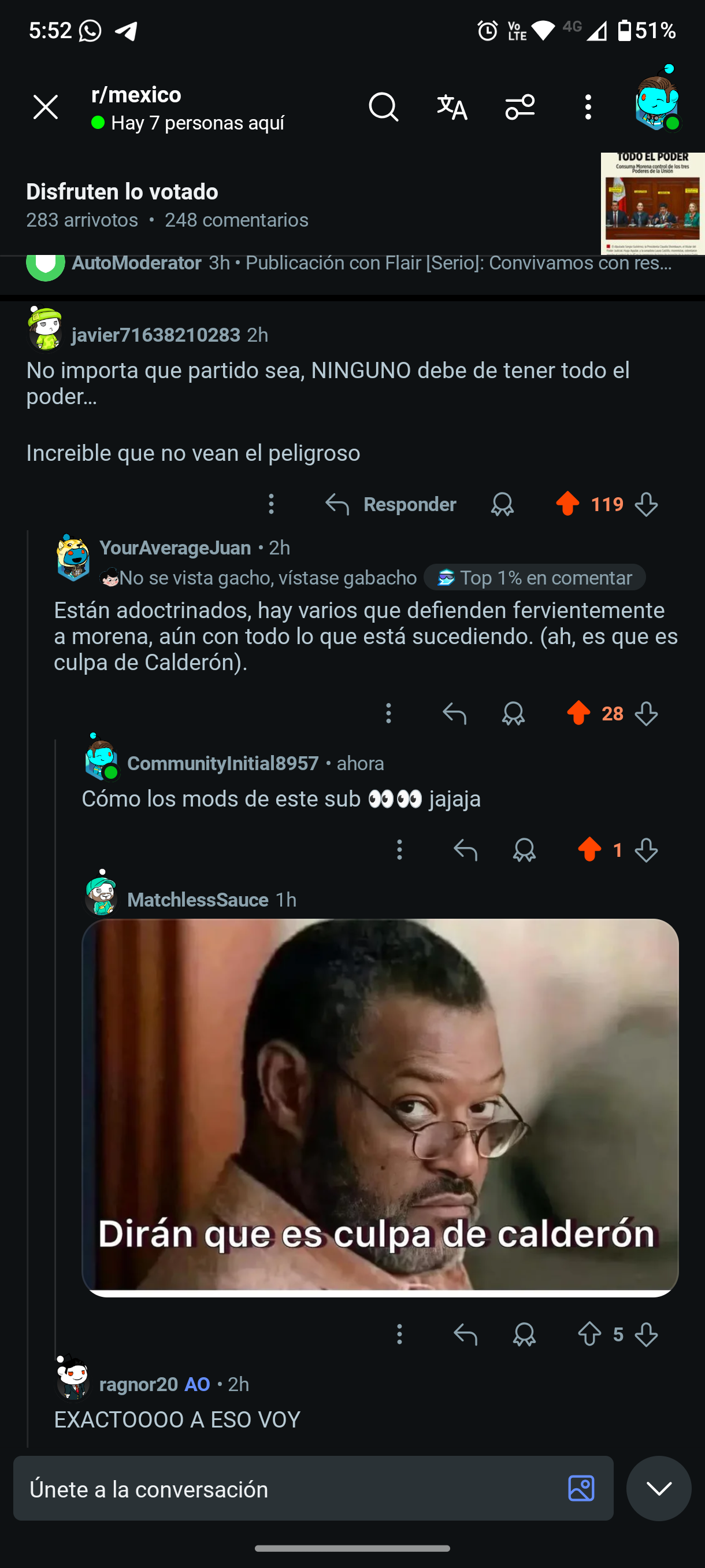Jump to next comment with chevron button
This screenshot has width=705, height=1568.
coord(659,1488)
